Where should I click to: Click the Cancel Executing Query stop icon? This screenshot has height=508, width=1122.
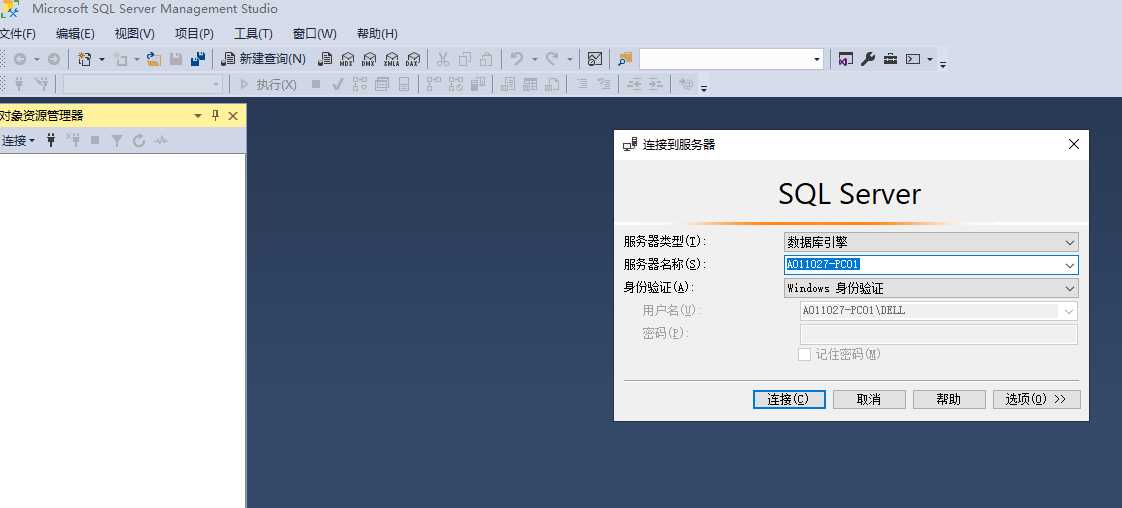(316, 84)
